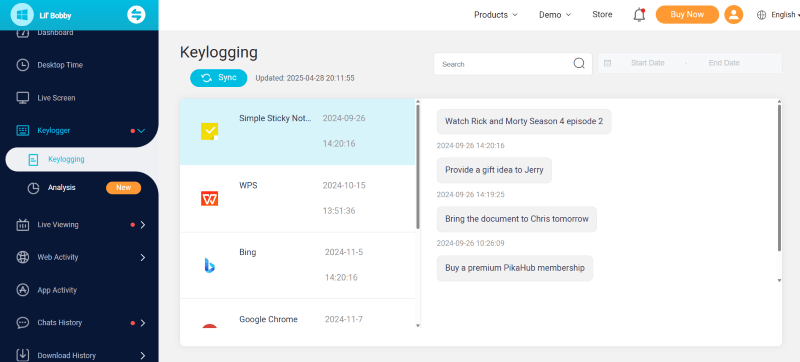Select the Google Chrome entry name

(268, 319)
